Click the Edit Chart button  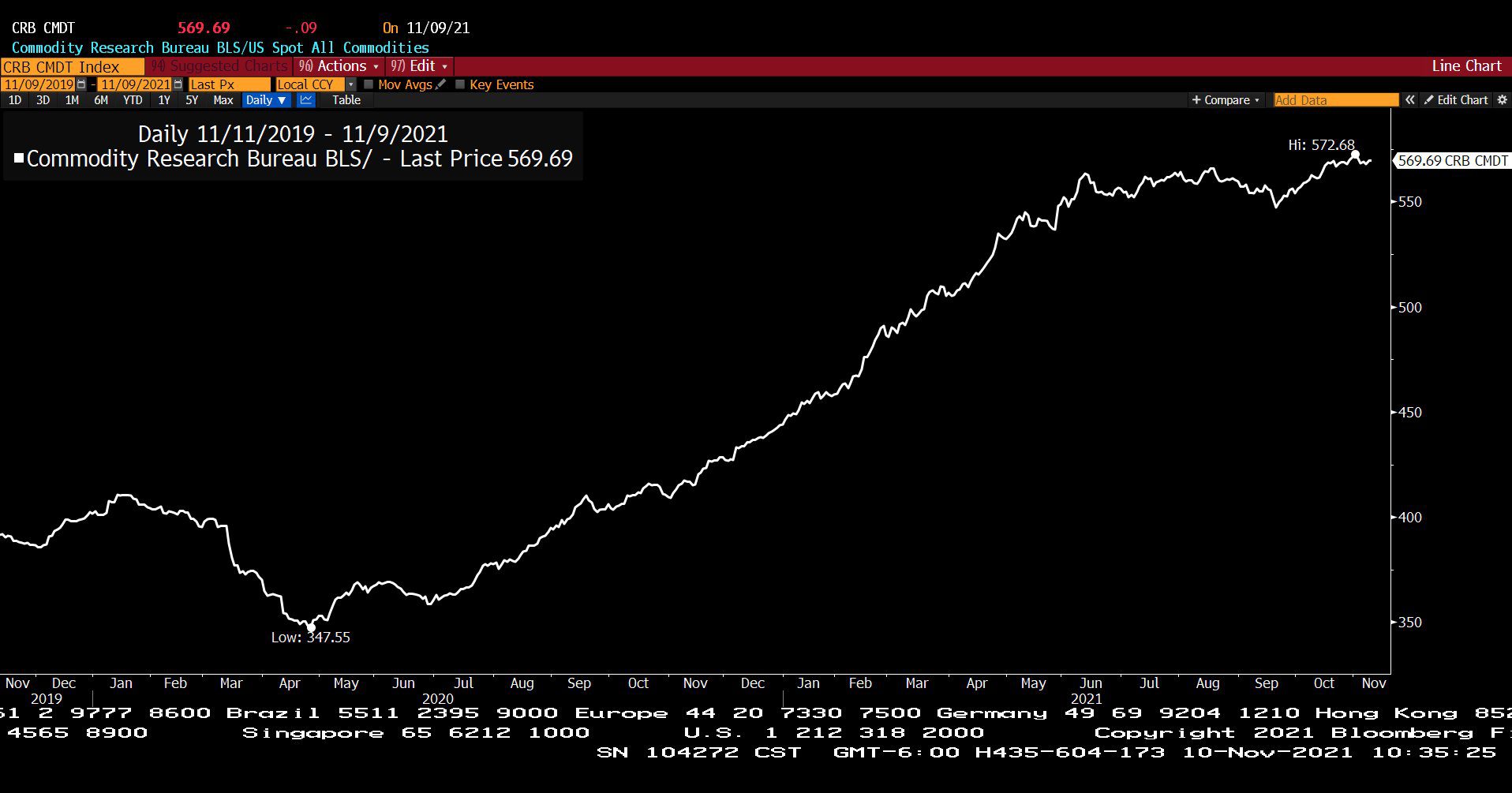tap(1456, 100)
